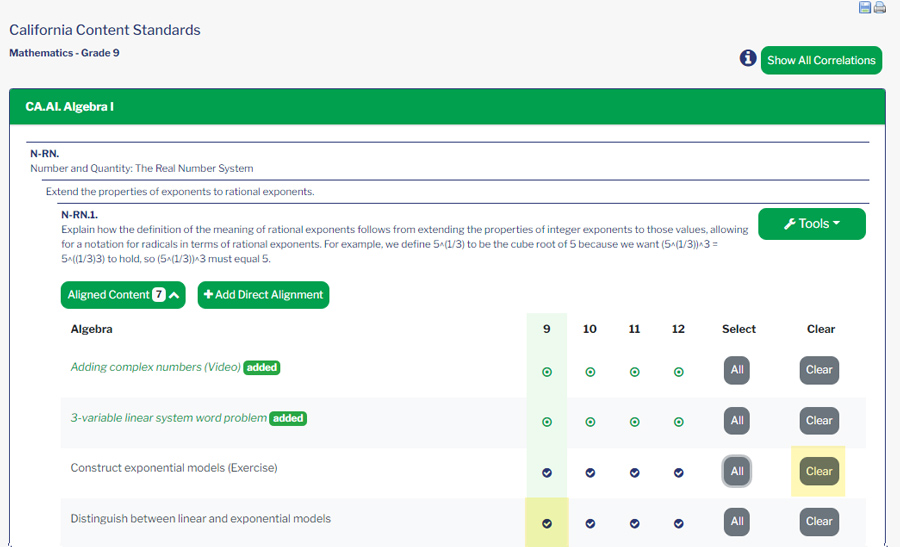The height and width of the screenshot is (547, 900).
Task: Click California Content Standards heading
Action: pyautogui.click(x=105, y=30)
